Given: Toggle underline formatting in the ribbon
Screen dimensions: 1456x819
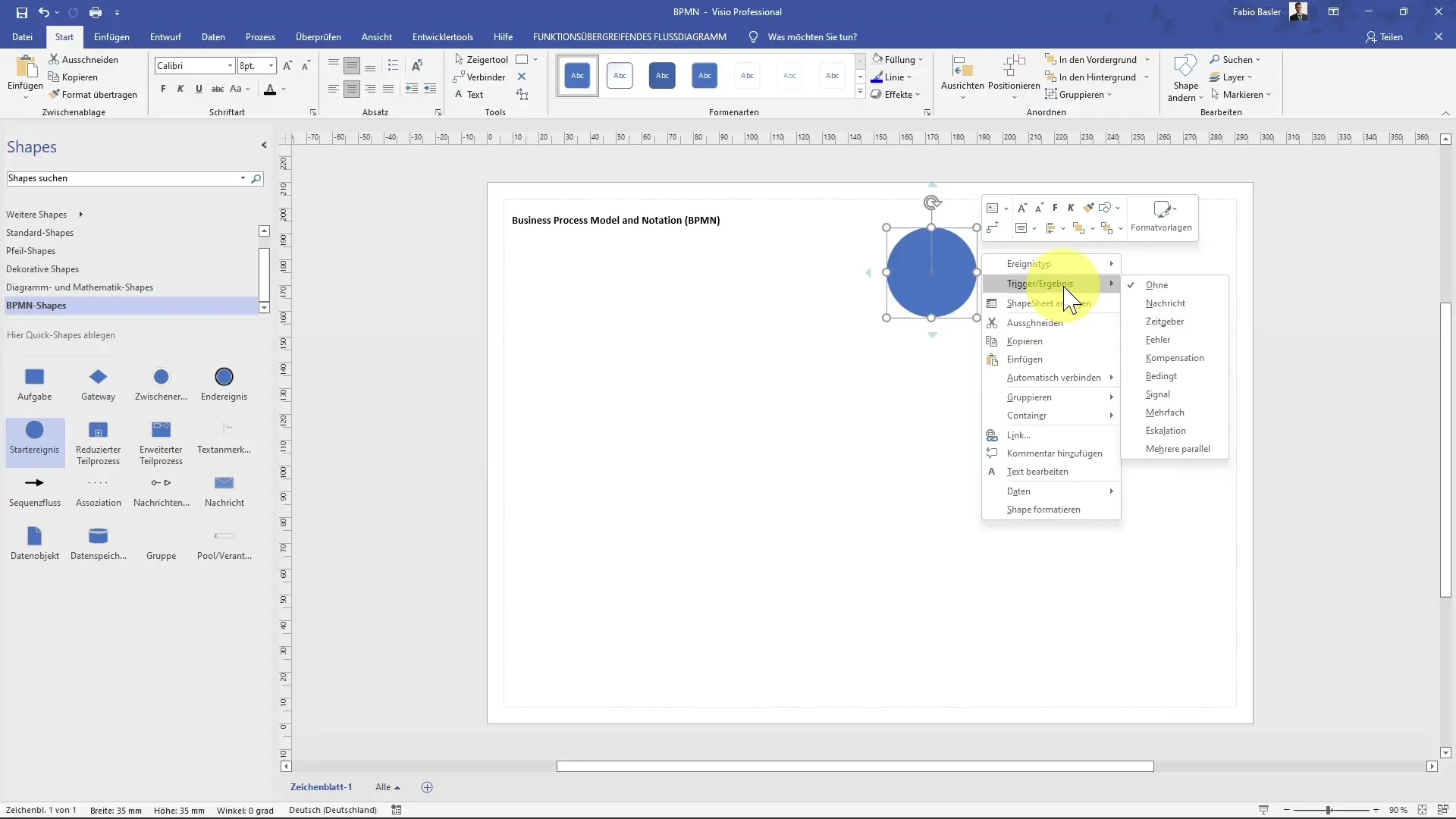Looking at the screenshot, I should [199, 89].
